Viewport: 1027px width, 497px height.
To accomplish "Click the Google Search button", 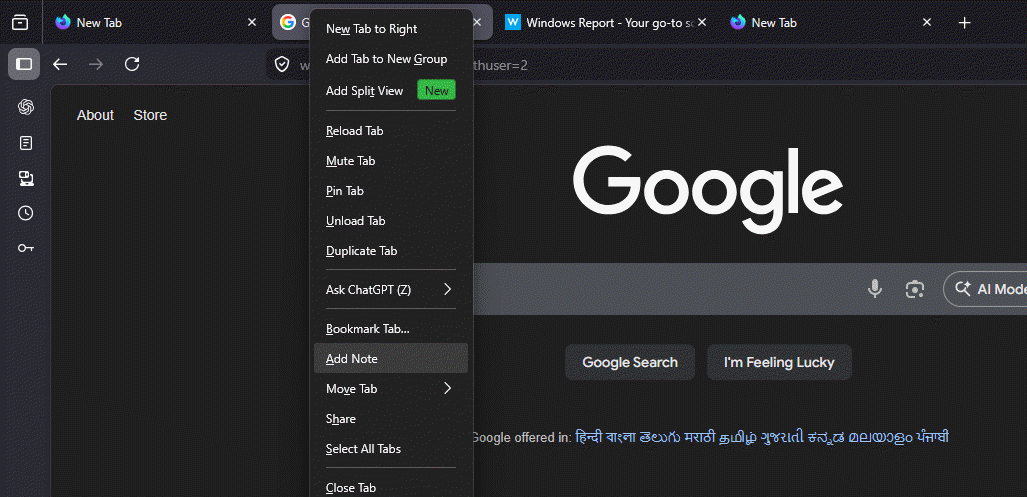I will 630,362.
